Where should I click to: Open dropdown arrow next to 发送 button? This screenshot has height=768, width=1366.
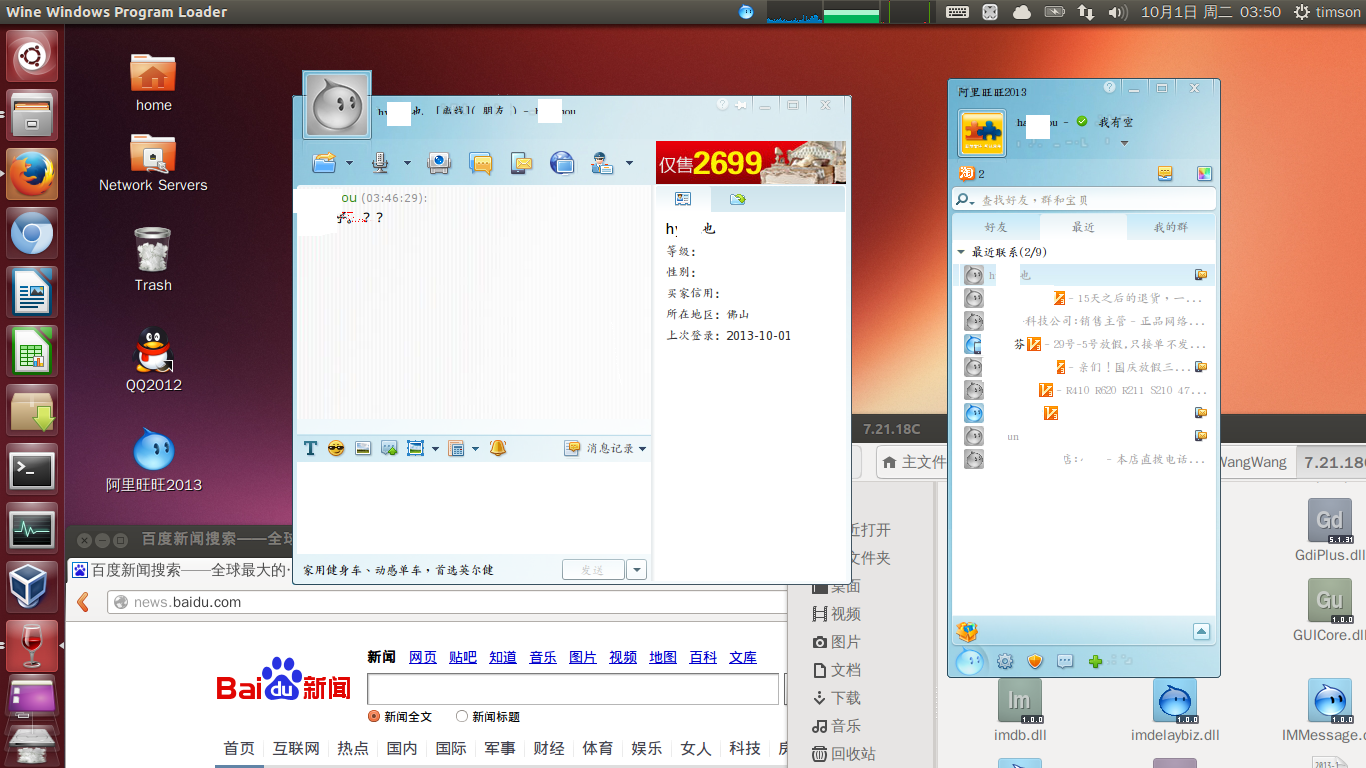[636, 570]
